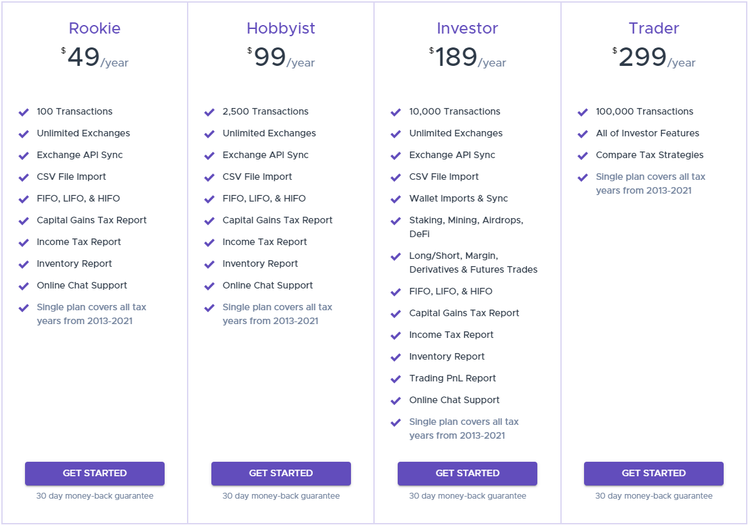Click the Rookie plan heading
The height and width of the screenshot is (525, 750).
(95, 28)
